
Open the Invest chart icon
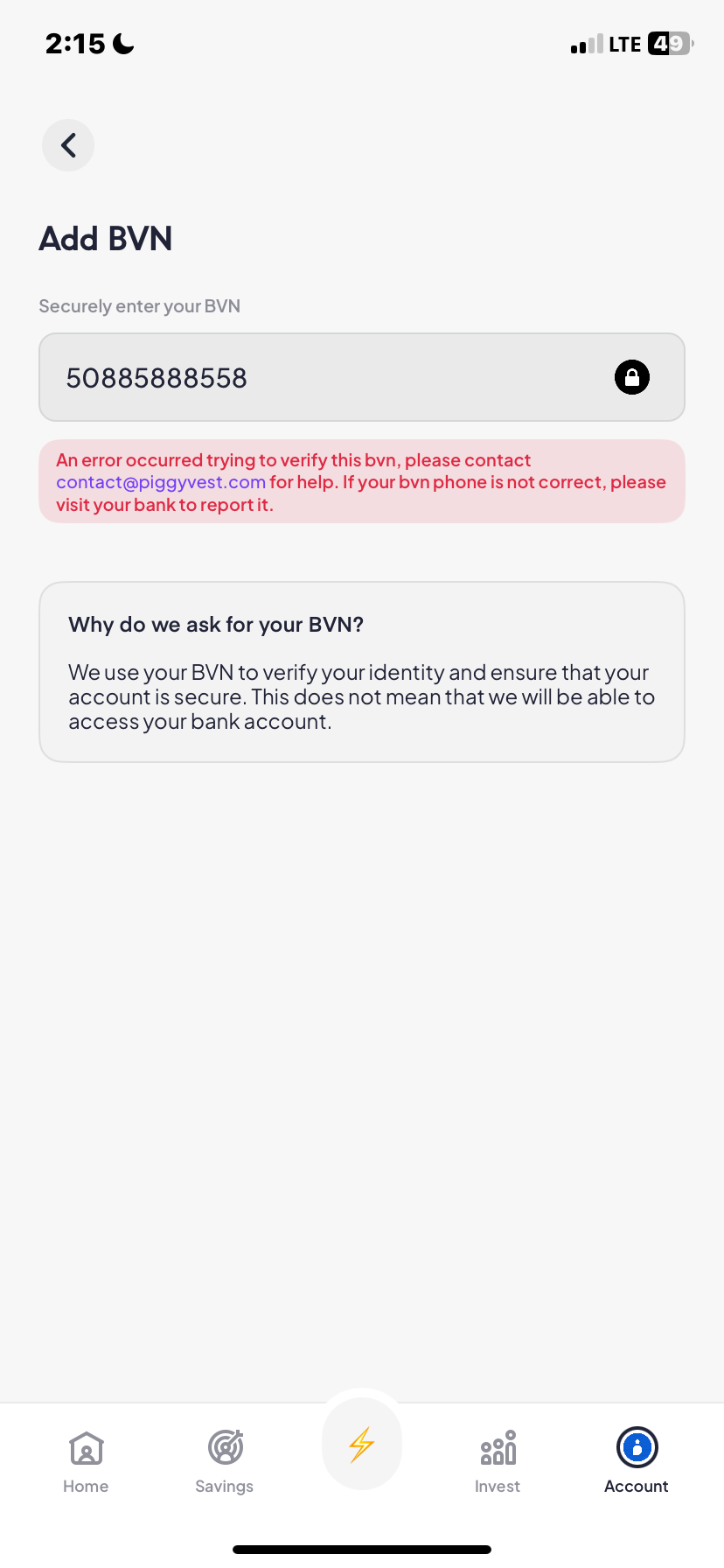coord(498,1448)
